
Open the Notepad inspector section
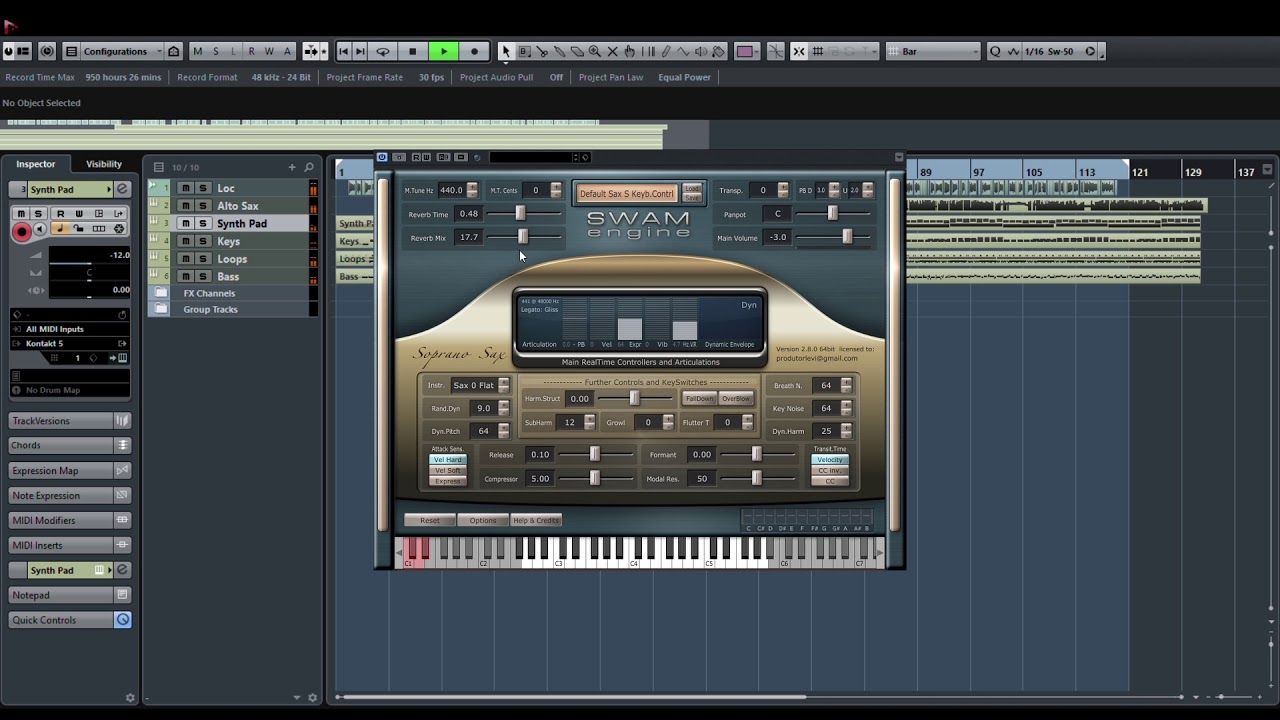[70, 595]
